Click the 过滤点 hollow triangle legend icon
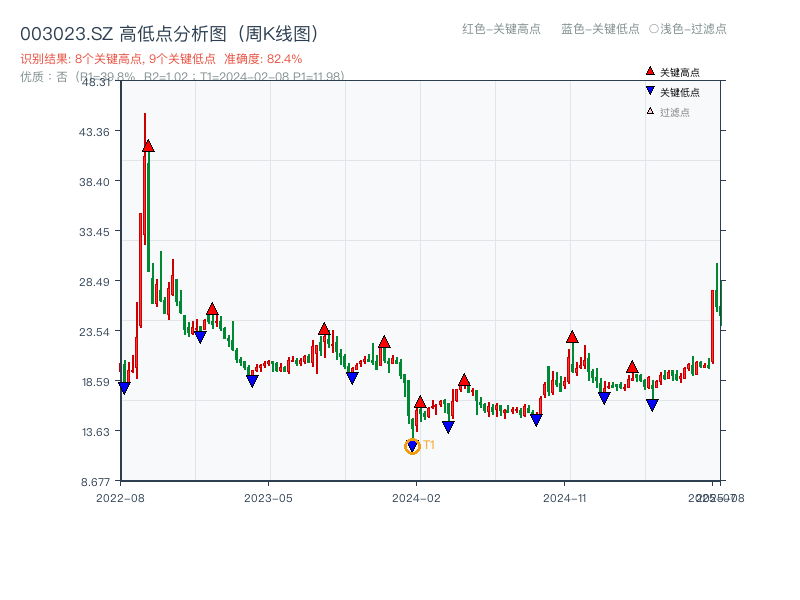The width and height of the screenshot is (800, 600). [x=648, y=109]
